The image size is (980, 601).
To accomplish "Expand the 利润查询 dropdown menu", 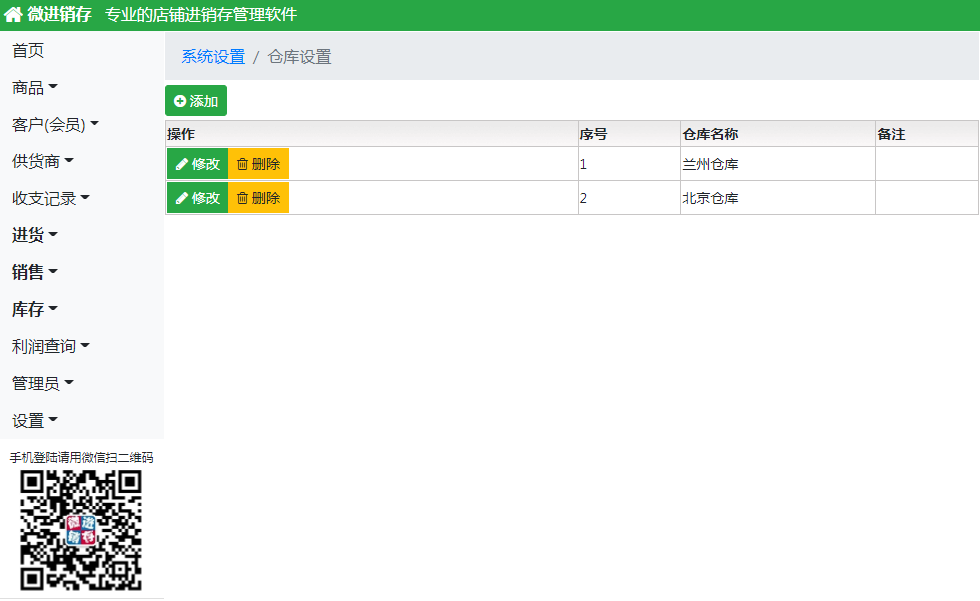I will tap(51, 346).
